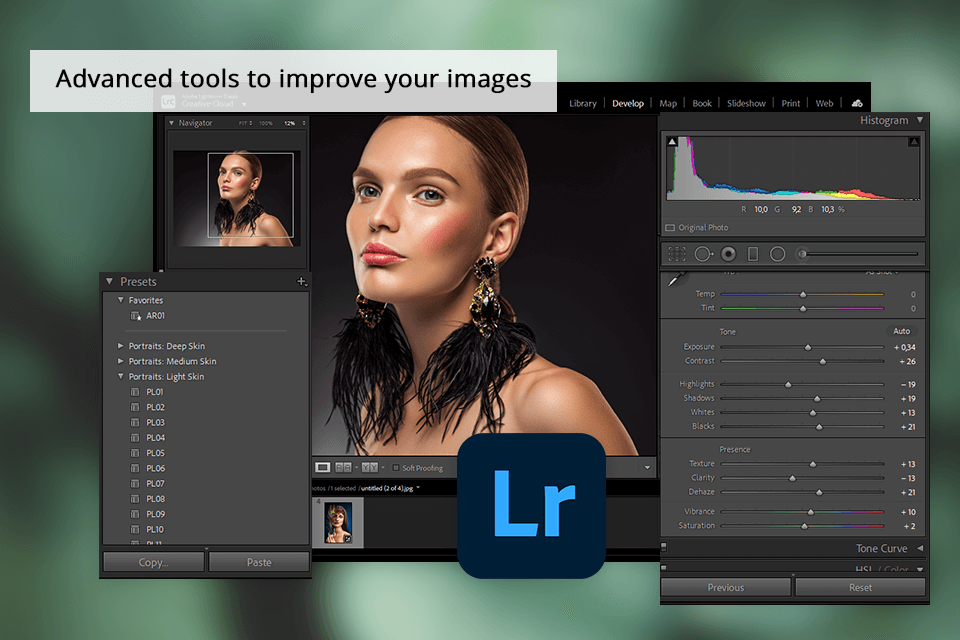
Task: Collapse the Favorites preset group
Action: pos(121,300)
